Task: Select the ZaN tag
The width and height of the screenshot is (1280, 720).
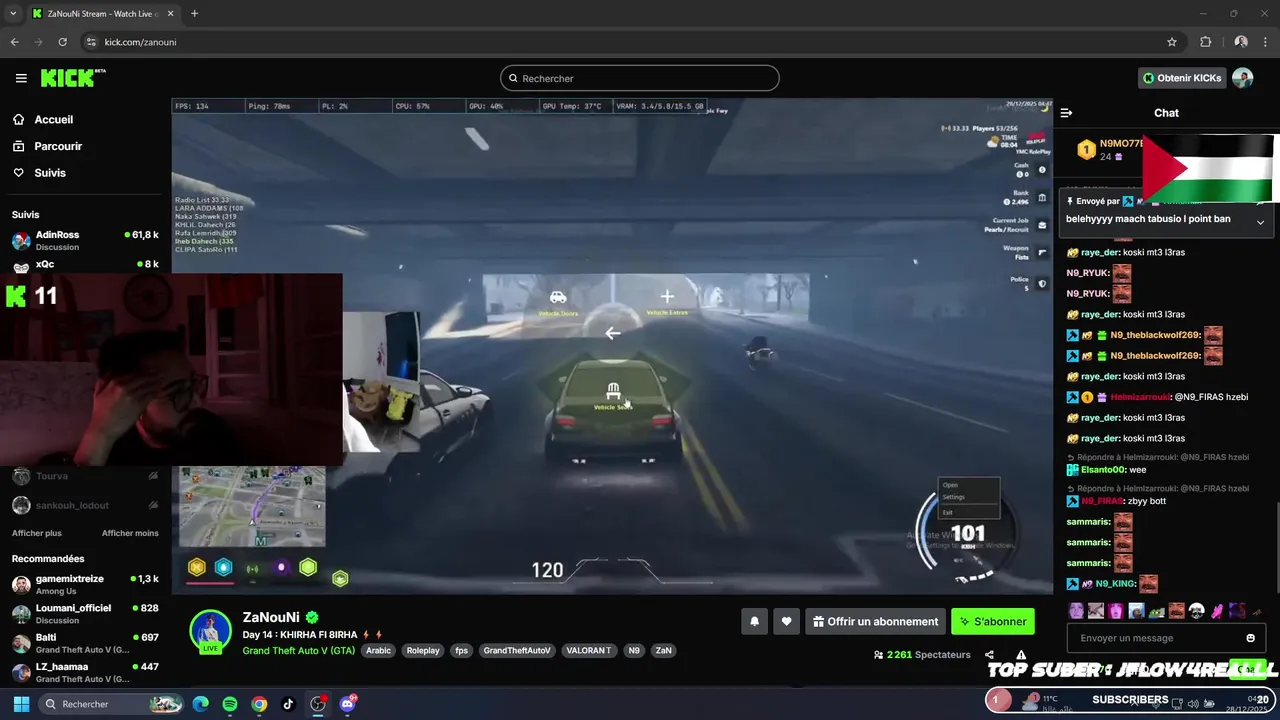Action: pyautogui.click(x=663, y=650)
